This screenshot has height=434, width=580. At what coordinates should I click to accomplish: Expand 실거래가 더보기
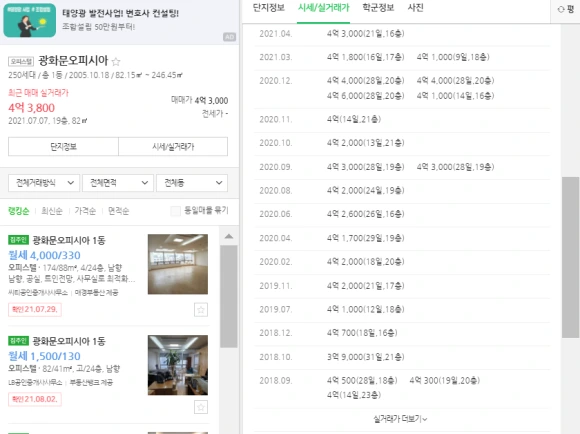(x=400, y=419)
